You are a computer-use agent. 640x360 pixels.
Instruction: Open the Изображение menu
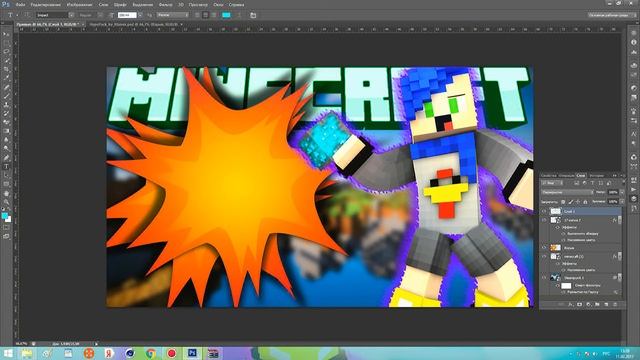pyautogui.click(x=79, y=4)
